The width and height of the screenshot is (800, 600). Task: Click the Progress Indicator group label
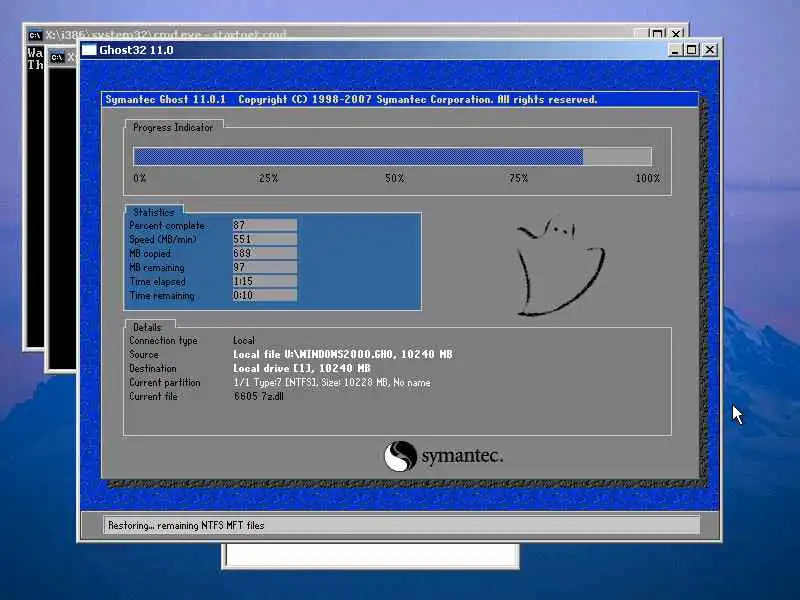pos(173,128)
